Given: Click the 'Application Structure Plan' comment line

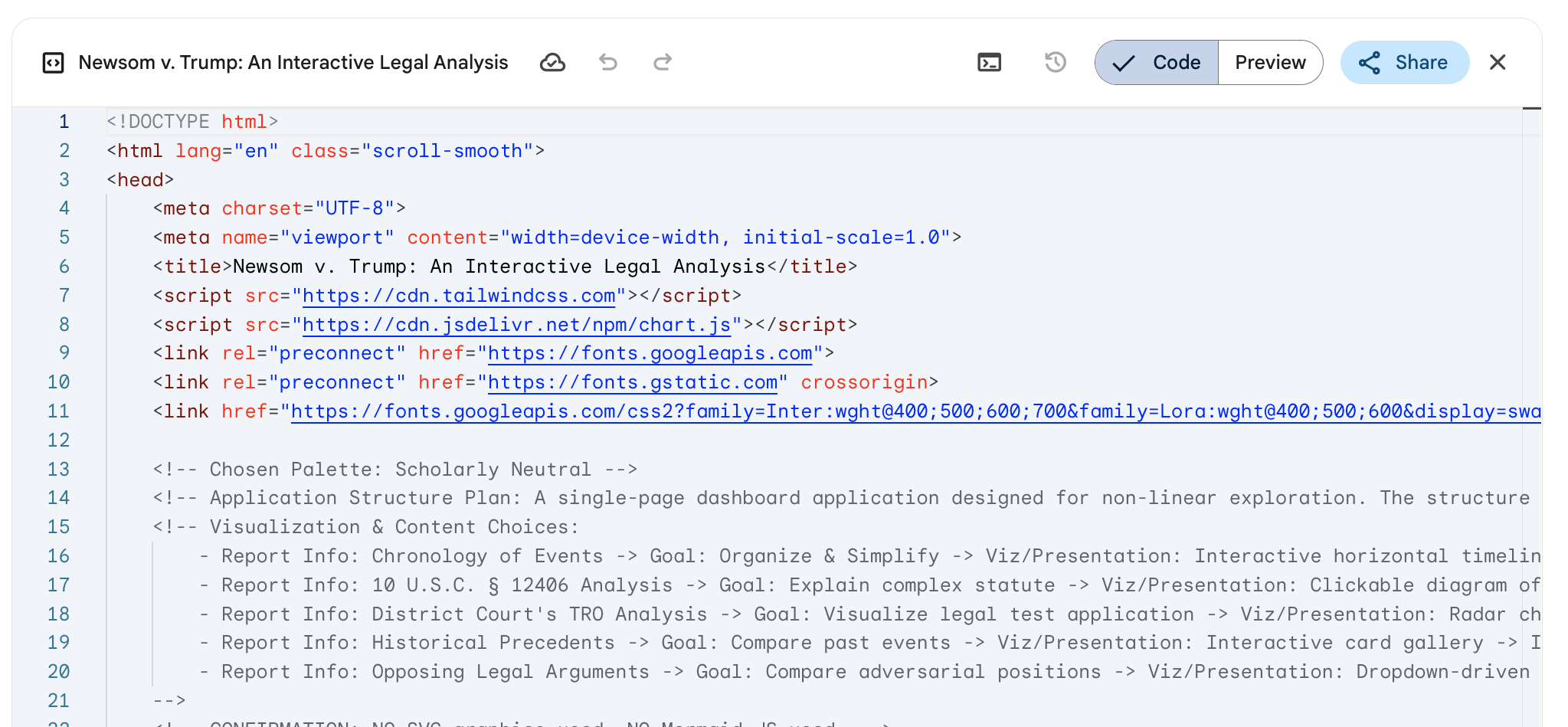Looking at the screenshot, I should pyautogui.click(x=841, y=498).
